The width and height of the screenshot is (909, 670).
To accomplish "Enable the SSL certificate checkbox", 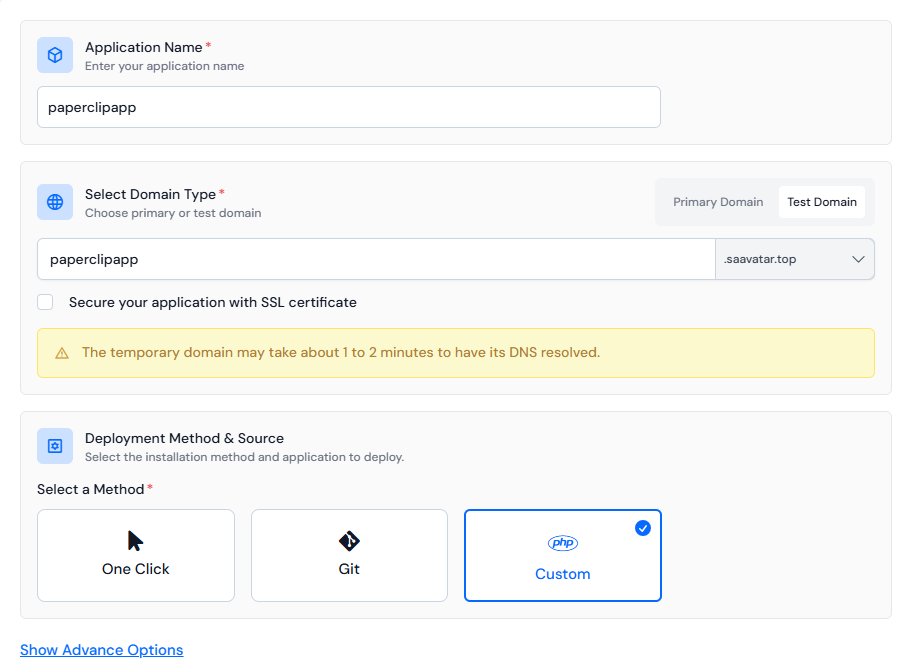I will pos(45,302).
